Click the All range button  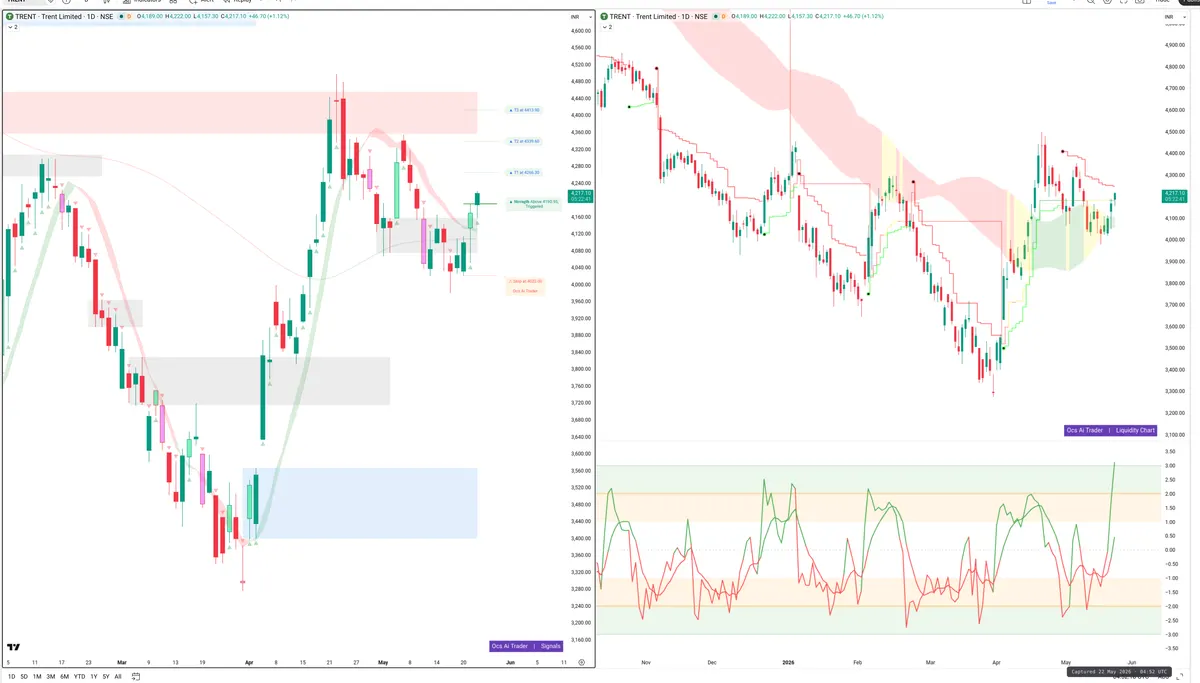click(x=117, y=677)
